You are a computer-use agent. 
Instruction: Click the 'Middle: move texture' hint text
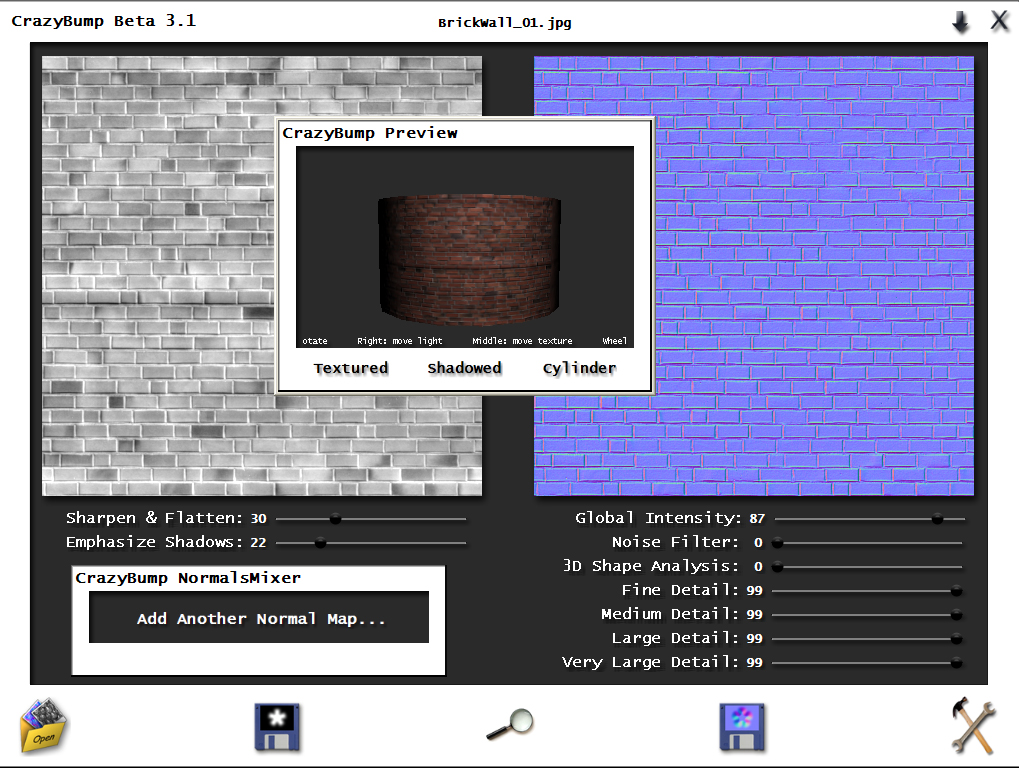[522, 340]
